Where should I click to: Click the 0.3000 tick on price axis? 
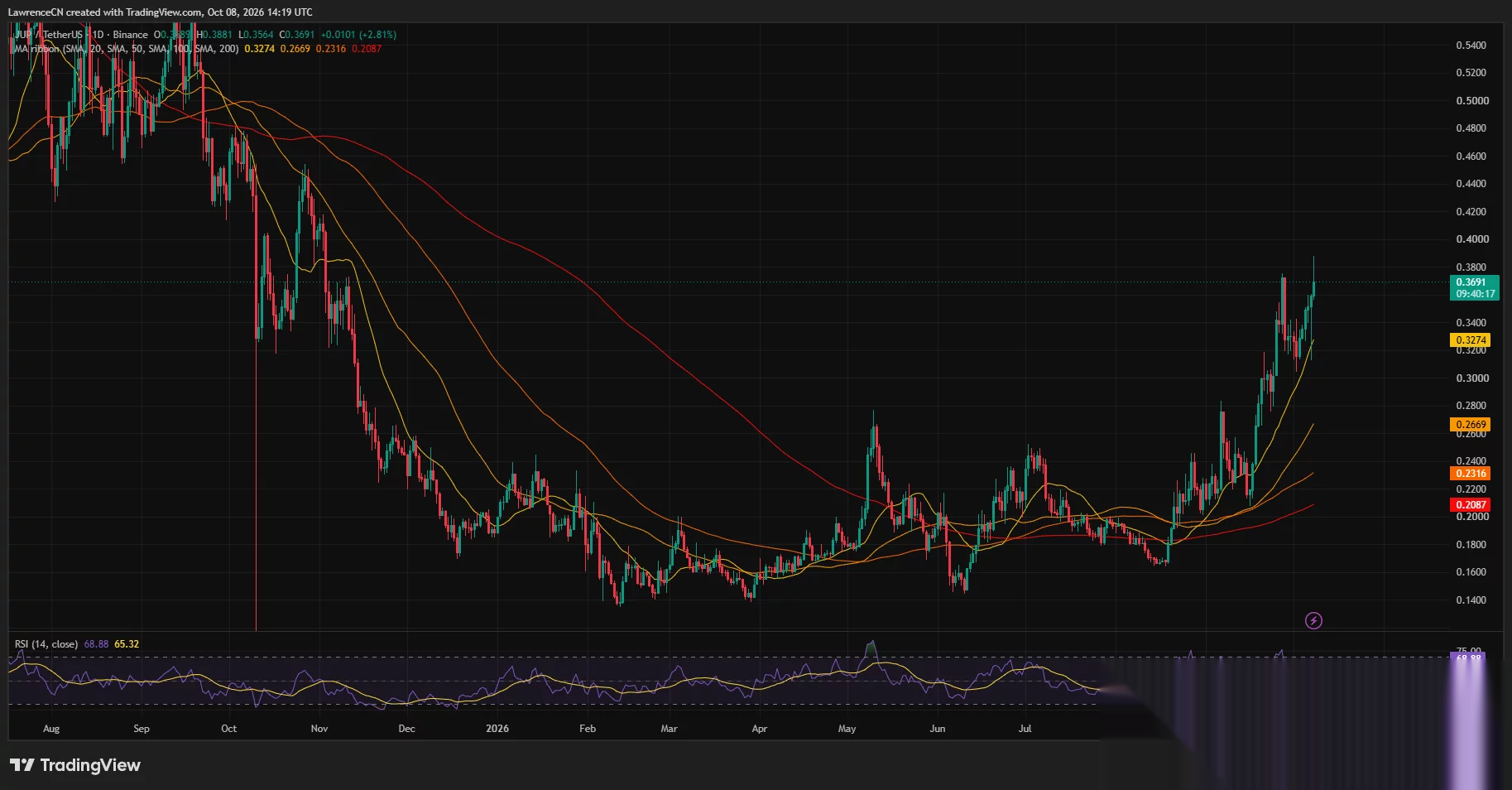[x=1472, y=378]
